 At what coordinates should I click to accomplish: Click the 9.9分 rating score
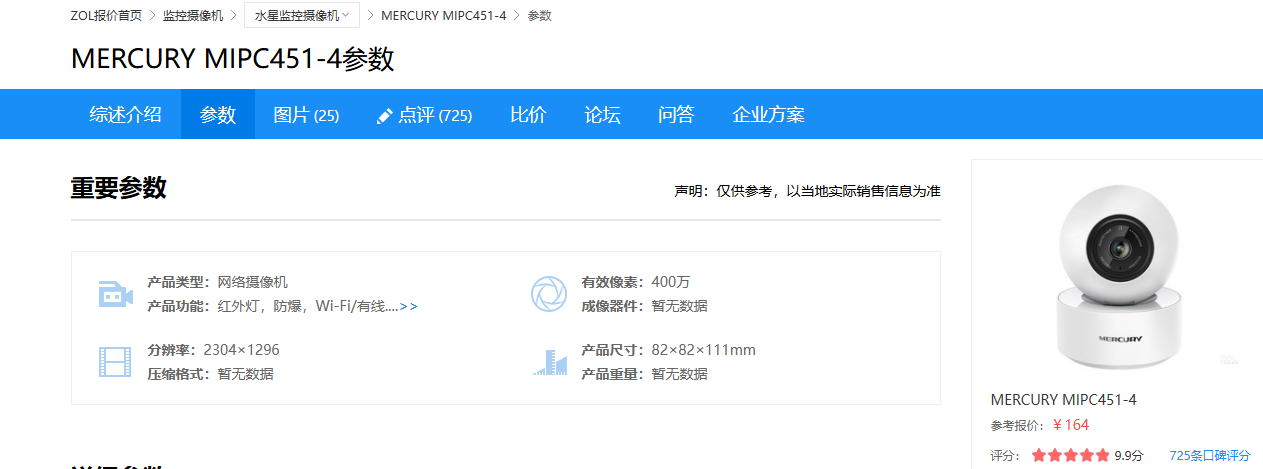pos(1128,455)
